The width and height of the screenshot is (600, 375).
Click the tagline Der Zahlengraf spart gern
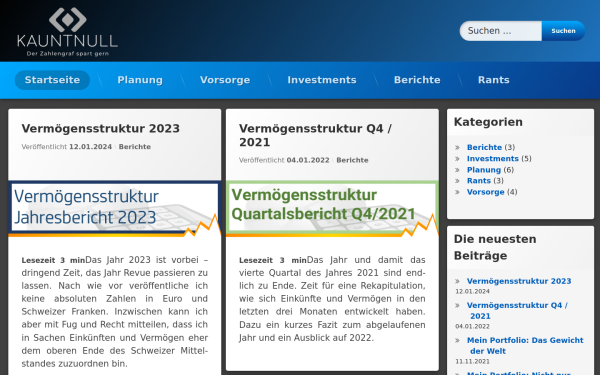click(x=68, y=54)
